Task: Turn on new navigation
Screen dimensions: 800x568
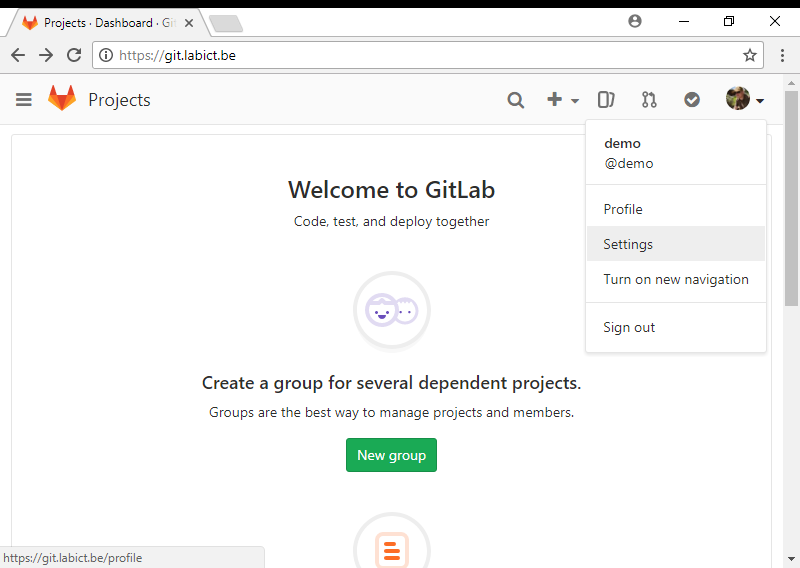Action: [676, 279]
